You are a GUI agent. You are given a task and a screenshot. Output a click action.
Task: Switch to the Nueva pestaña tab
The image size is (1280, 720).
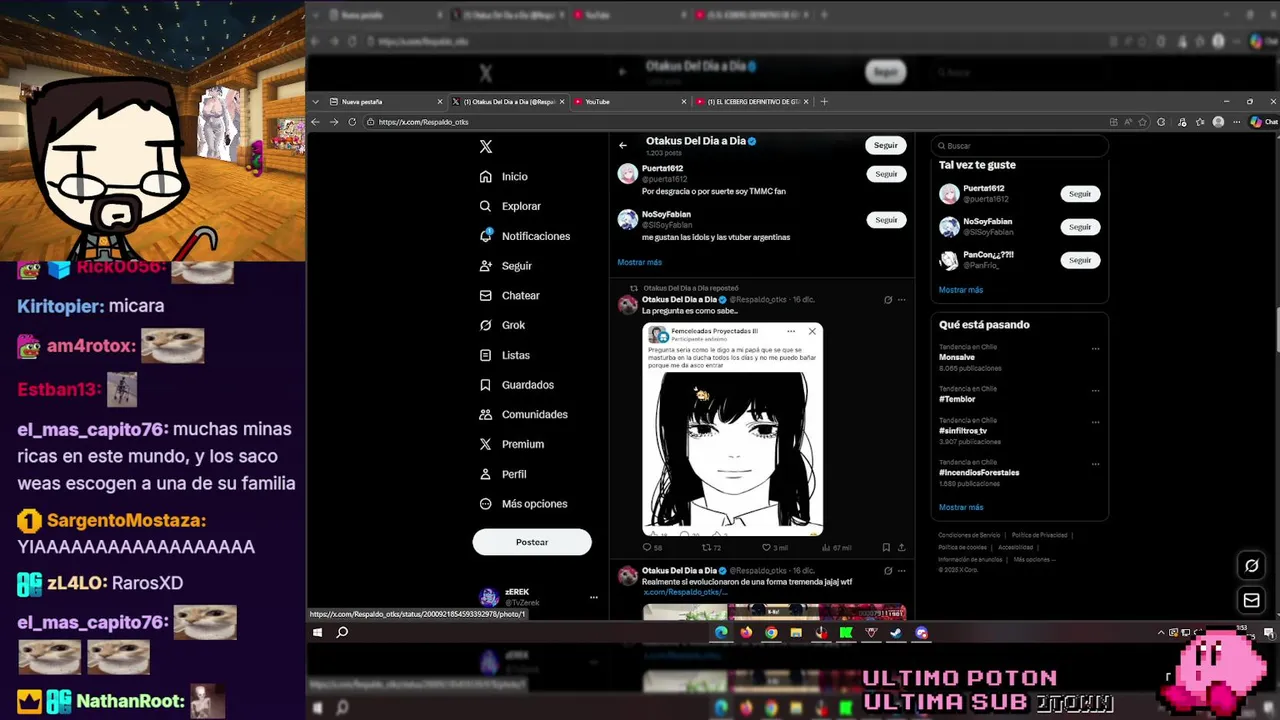coord(384,102)
